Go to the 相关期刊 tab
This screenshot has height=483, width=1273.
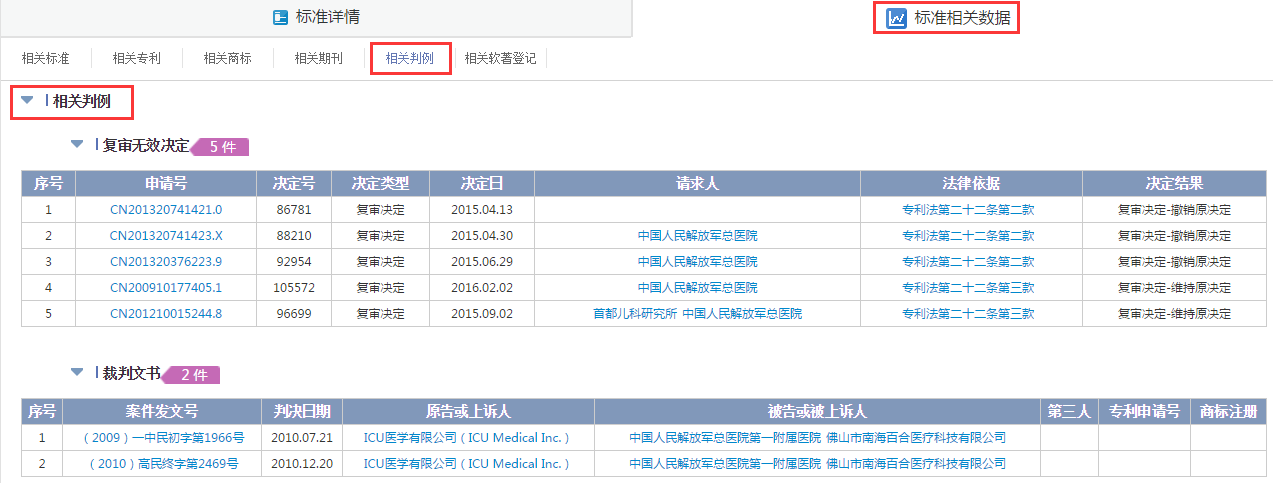click(x=318, y=58)
